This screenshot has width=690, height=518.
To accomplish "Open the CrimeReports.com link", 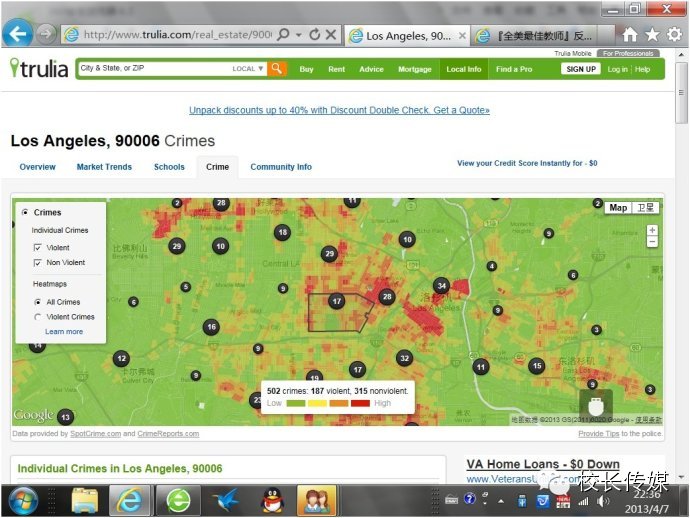I will (168, 434).
